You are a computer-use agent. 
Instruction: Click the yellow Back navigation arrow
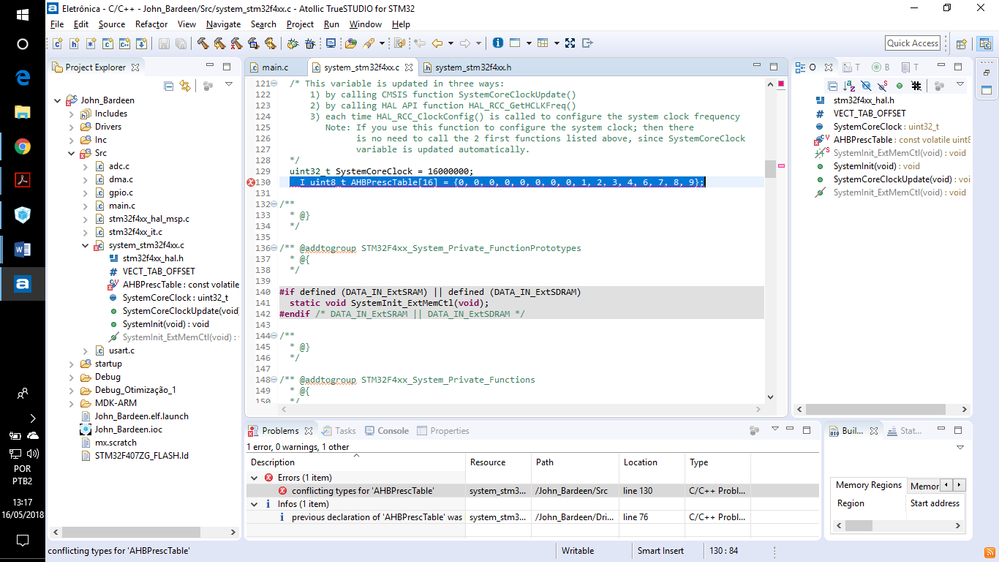click(x=437, y=43)
